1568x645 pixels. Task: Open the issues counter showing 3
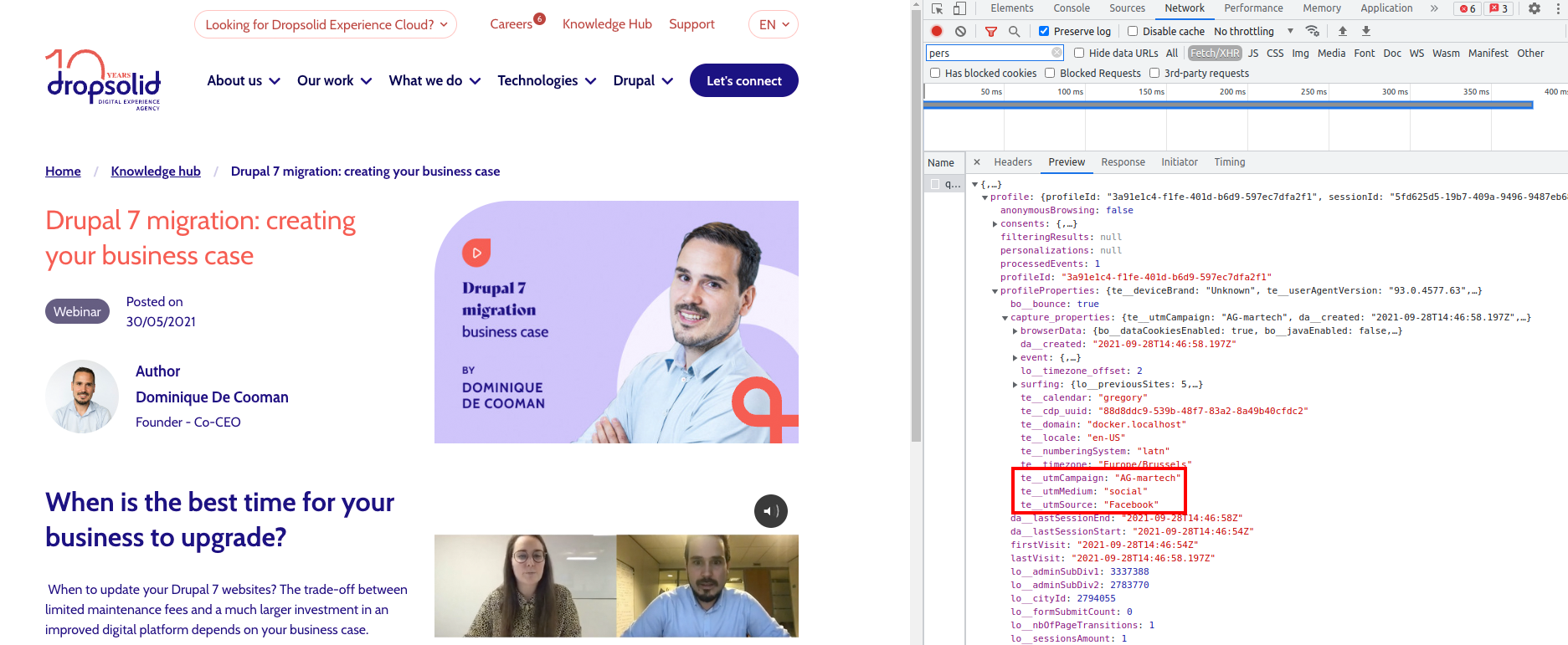point(1499,8)
